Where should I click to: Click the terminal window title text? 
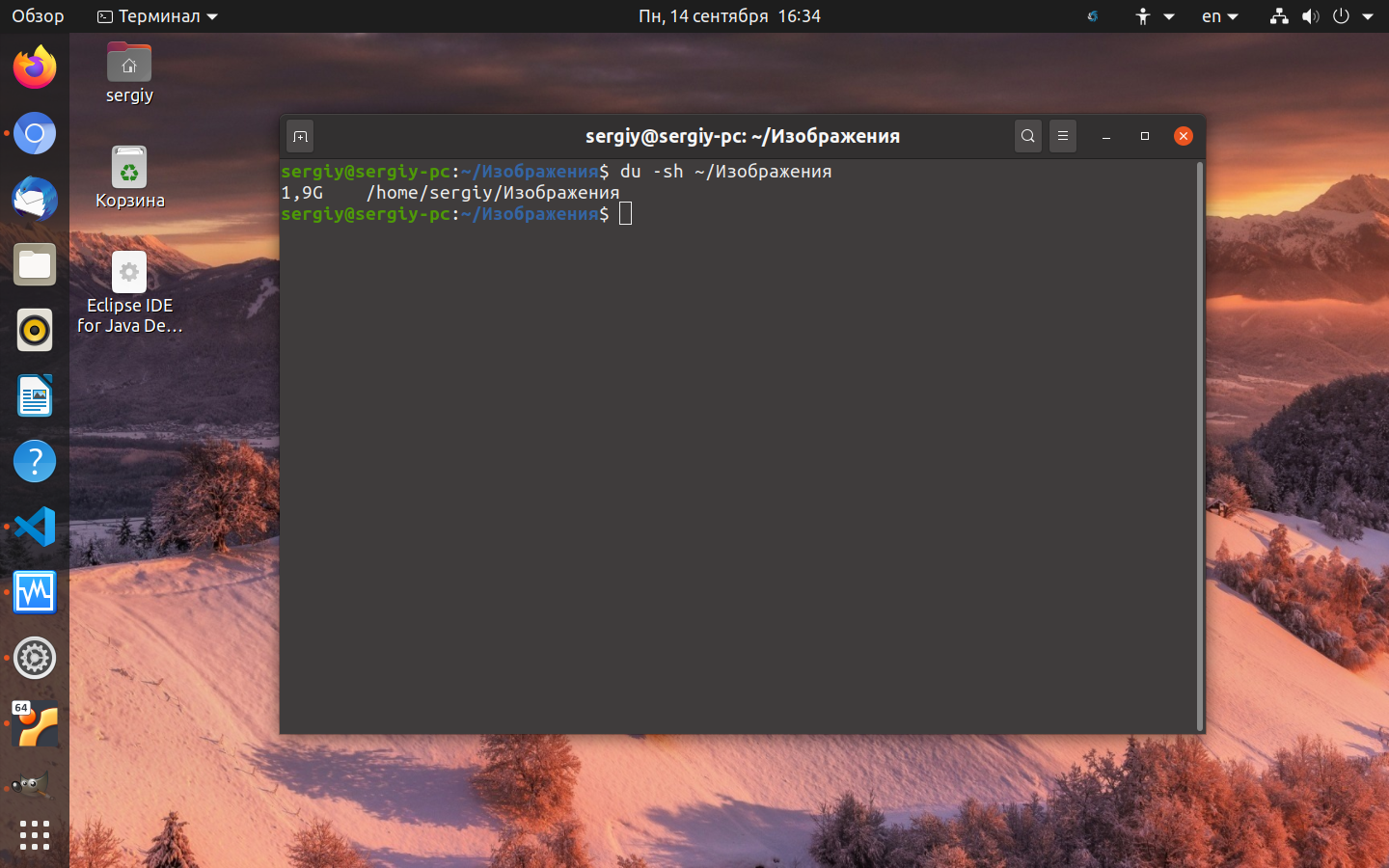[x=743, y=136]
